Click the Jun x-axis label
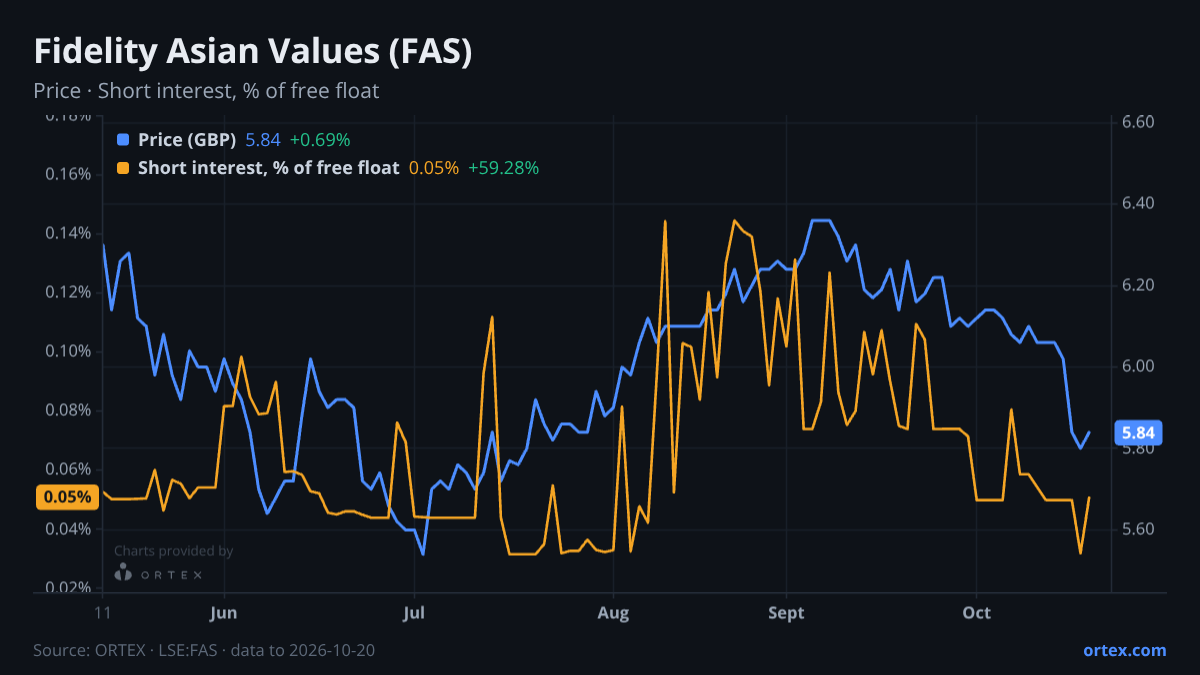The width and height of the screenshot is (1200, 675). (224, 612)
